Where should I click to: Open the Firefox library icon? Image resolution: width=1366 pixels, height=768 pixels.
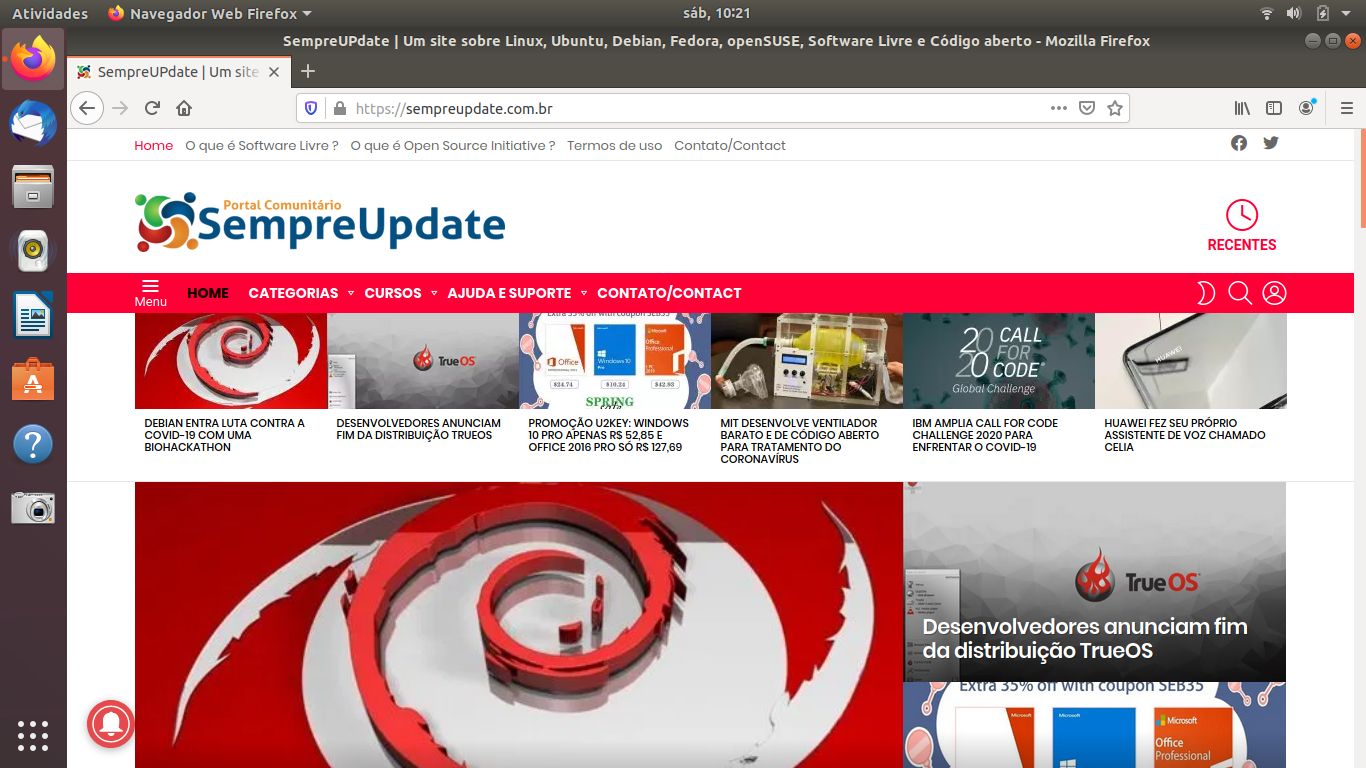(x=1242, y=108)
